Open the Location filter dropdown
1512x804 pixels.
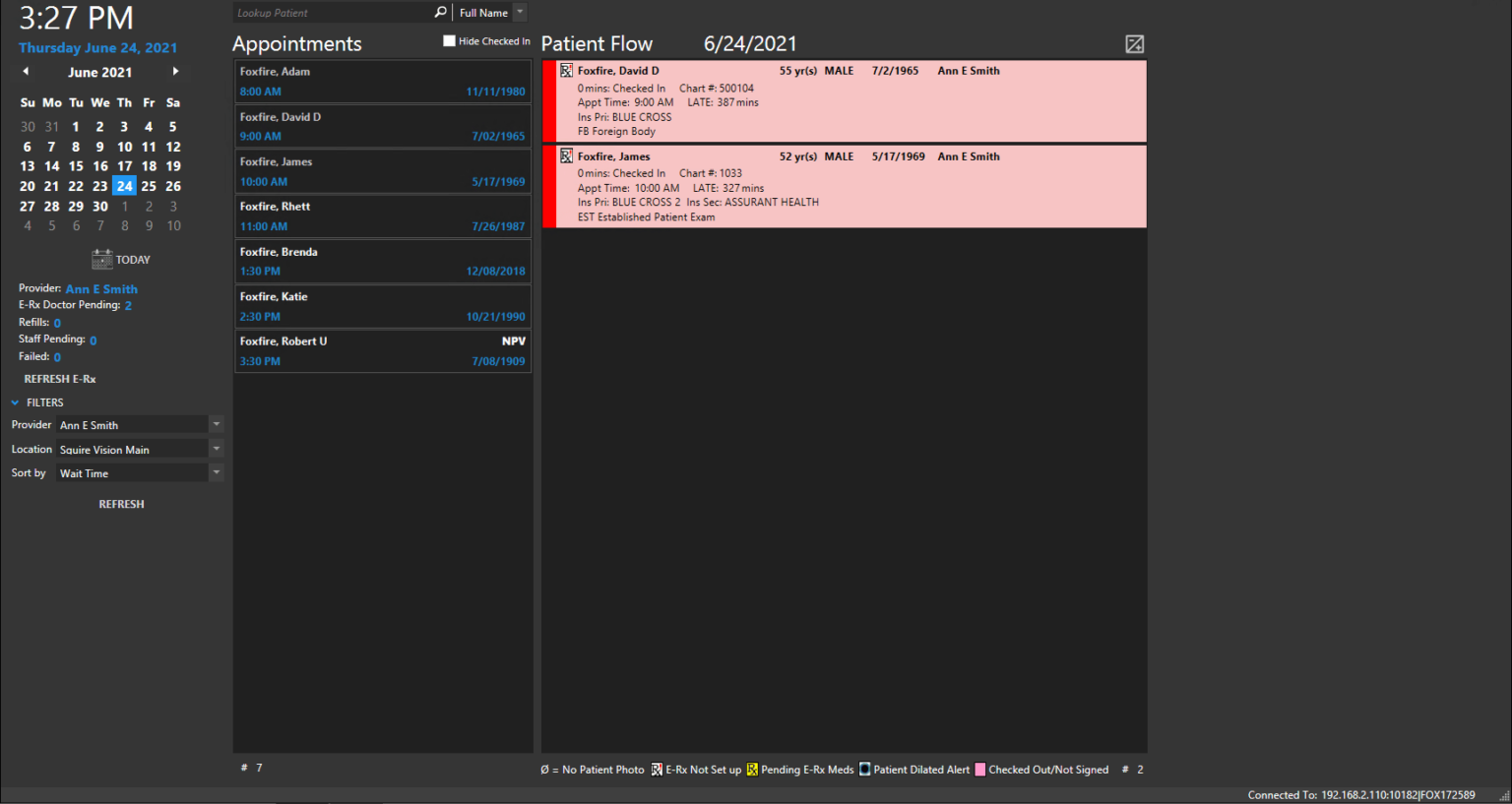click(217, 449)
